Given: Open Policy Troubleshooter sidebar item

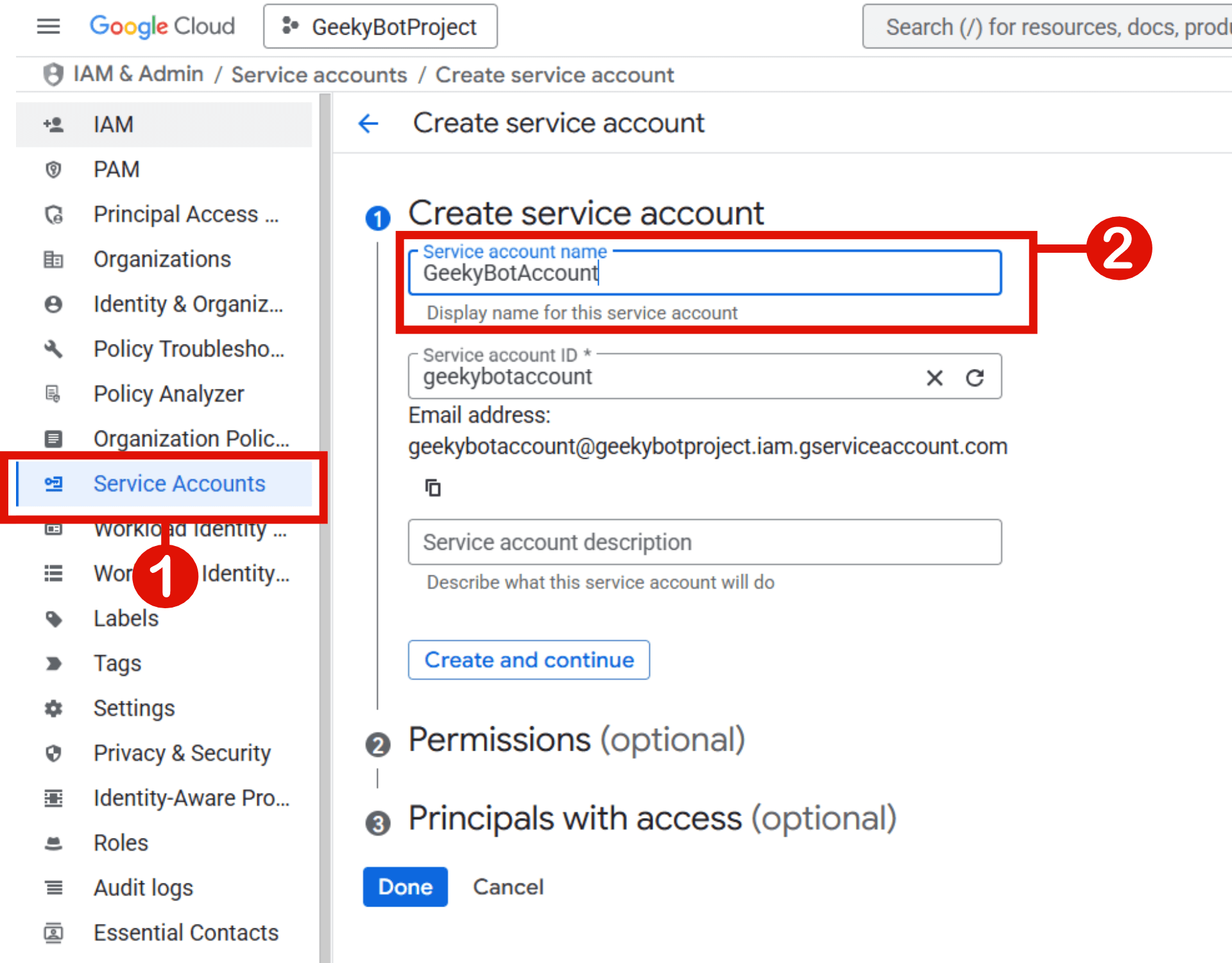Looking at the screenshot, I should coord(164,349).
